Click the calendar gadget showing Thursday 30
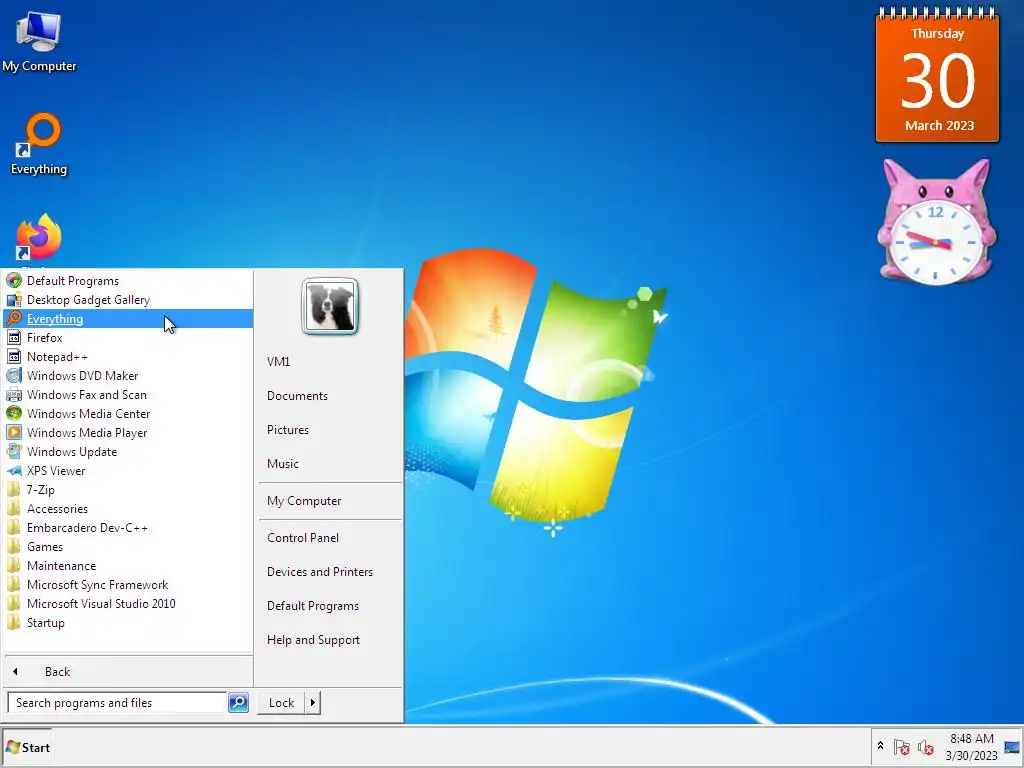The image size is (1024, 768). (937, 75)
